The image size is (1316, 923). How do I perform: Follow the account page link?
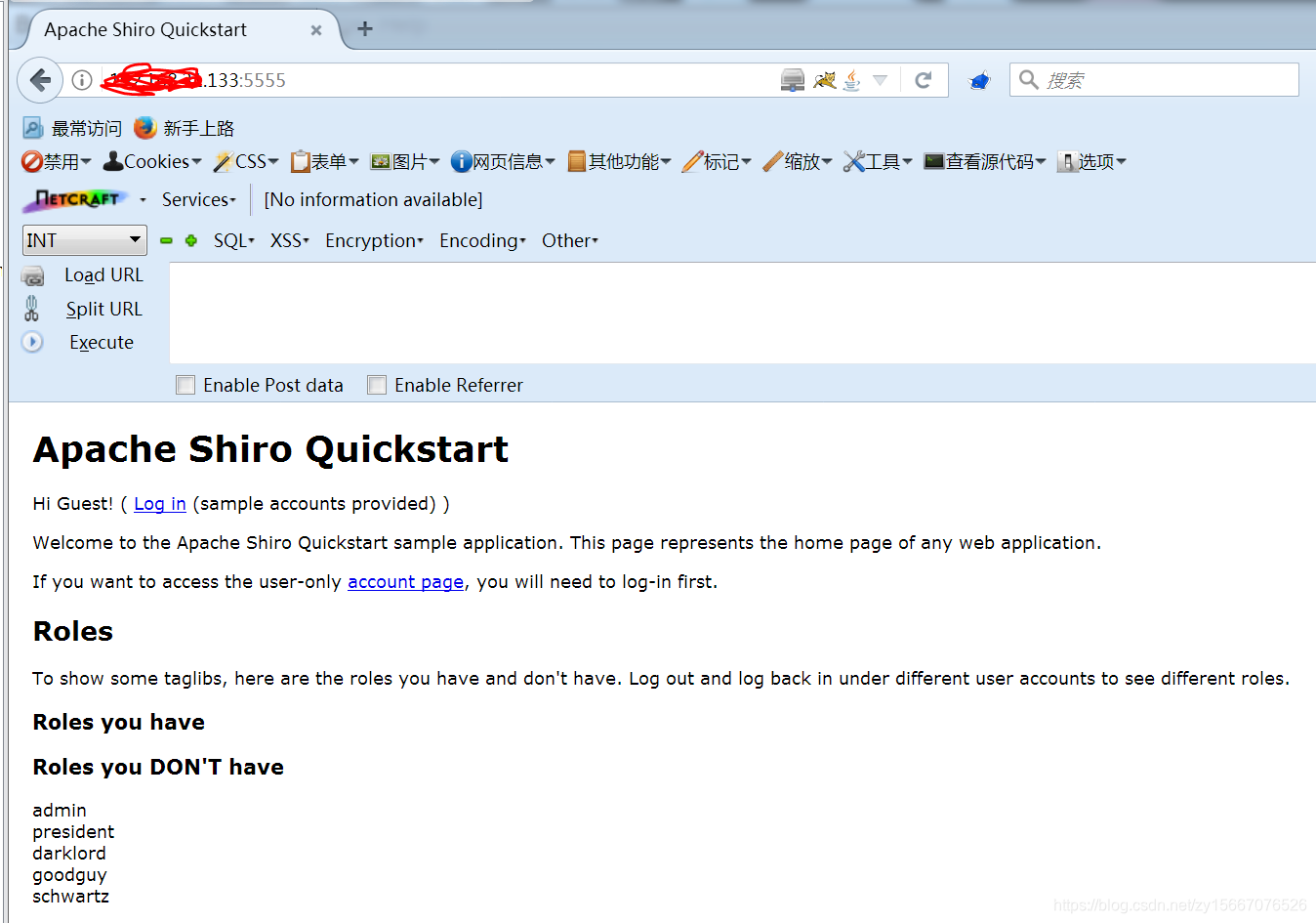[x=406, y=582]
